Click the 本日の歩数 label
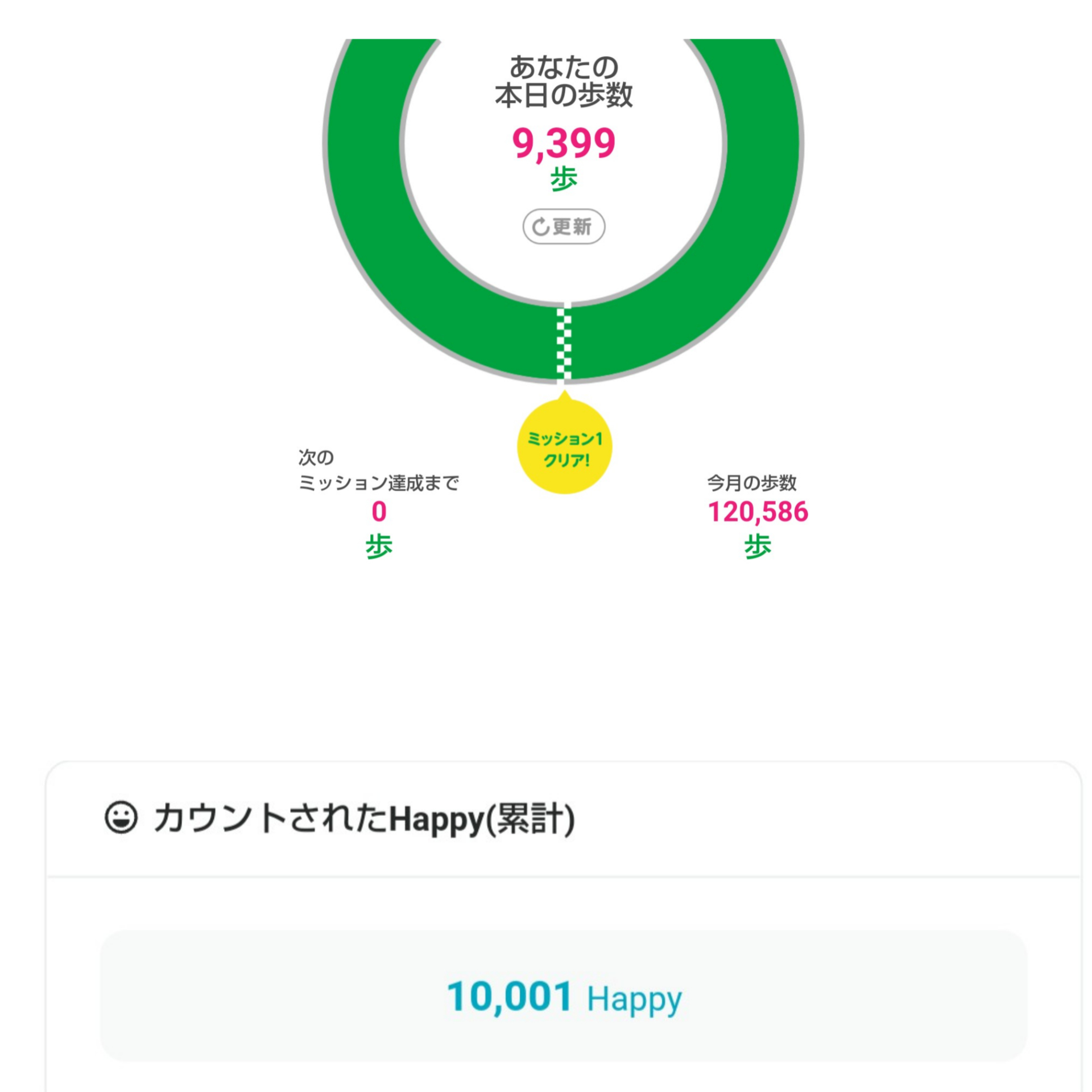 click(564, 95)
